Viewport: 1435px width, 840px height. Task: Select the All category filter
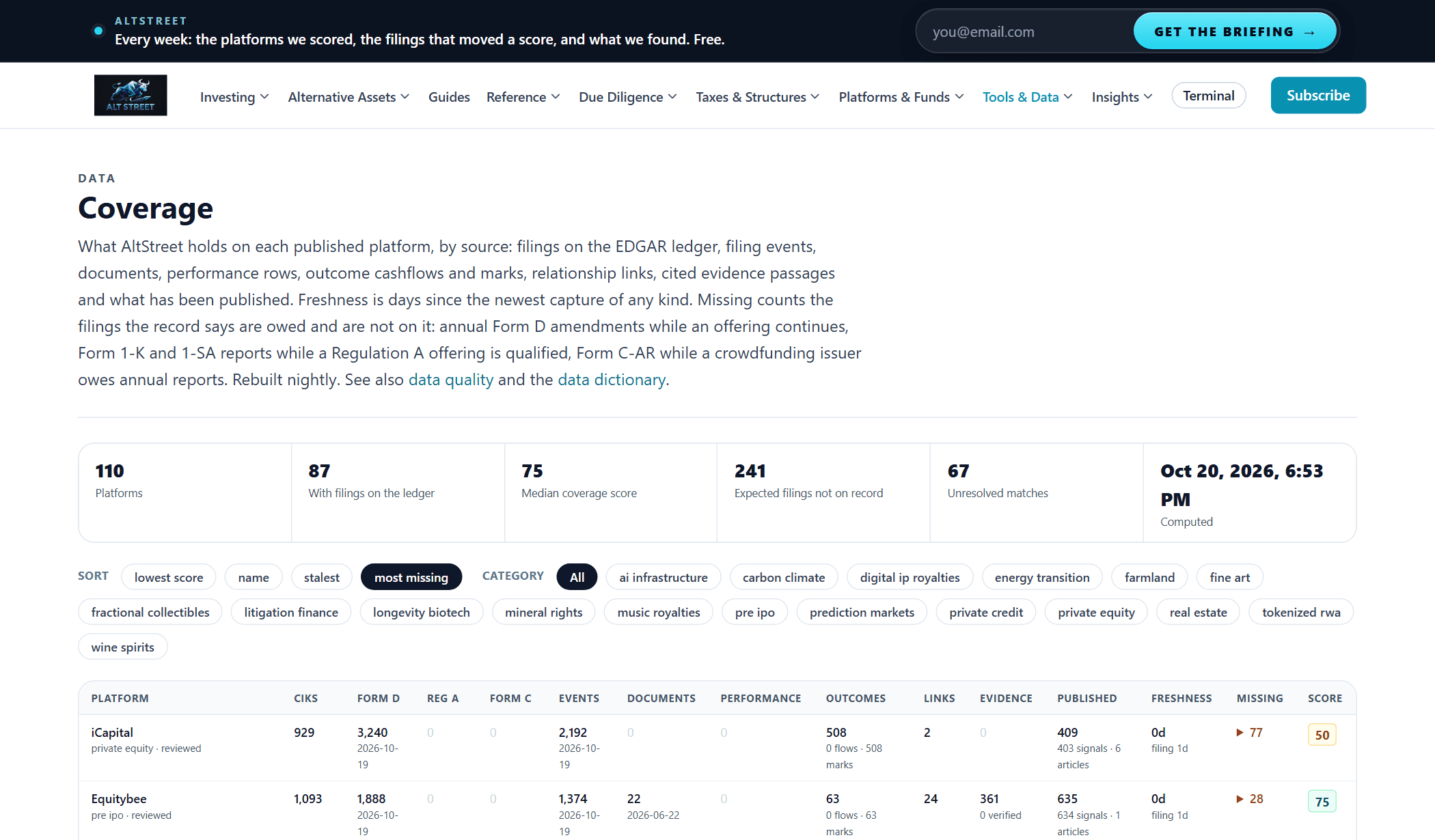click(577, 577)
